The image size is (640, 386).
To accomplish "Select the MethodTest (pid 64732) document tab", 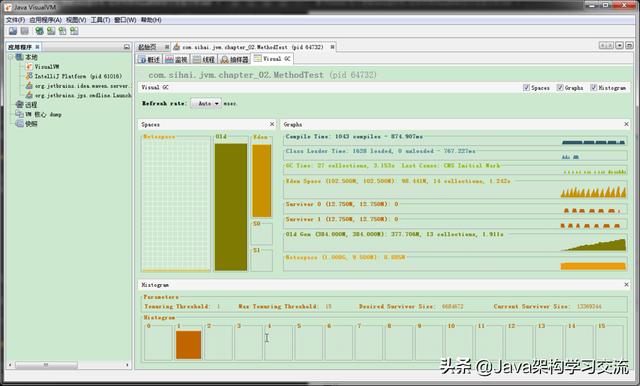I will pos(252,47).
